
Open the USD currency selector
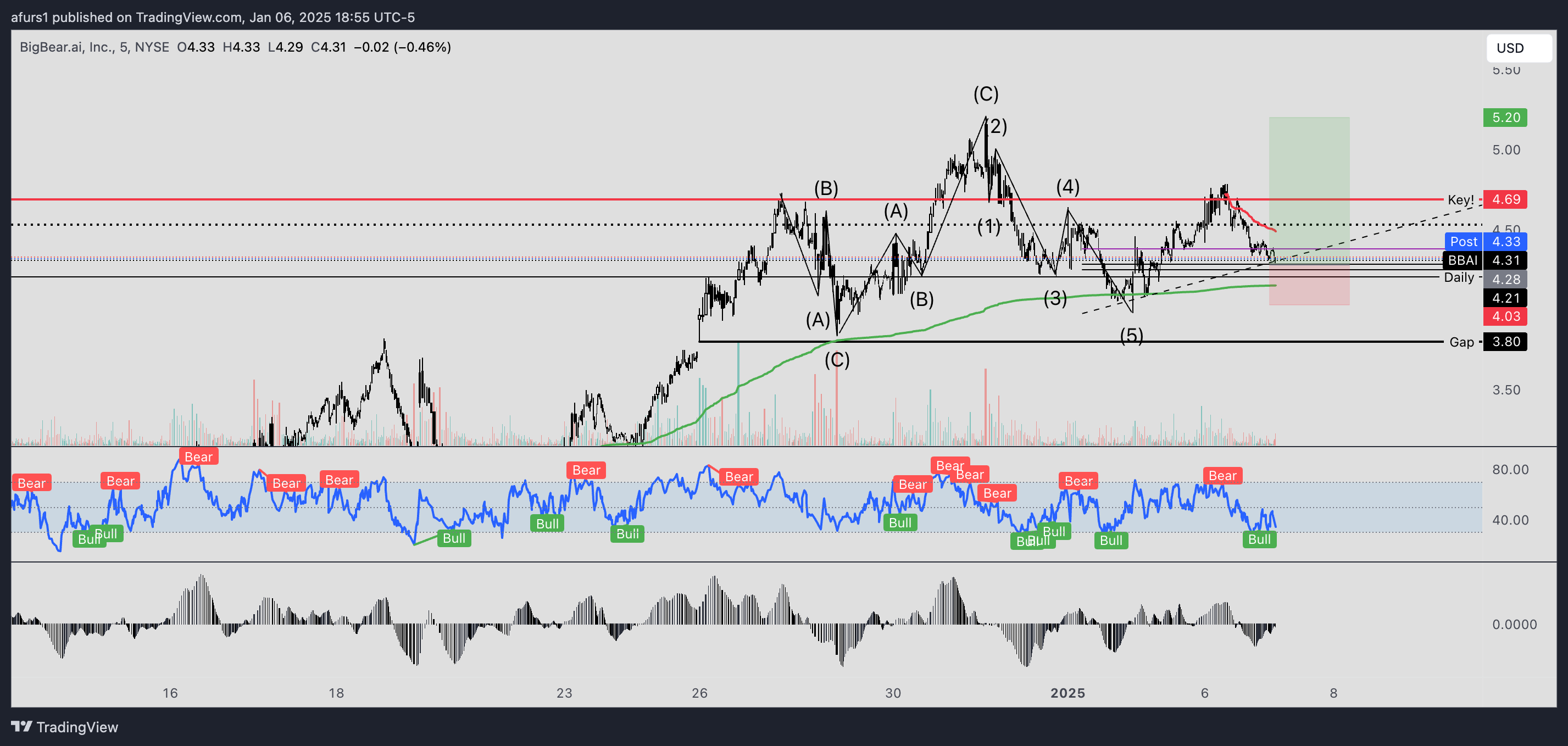(x=1518, y=48)
